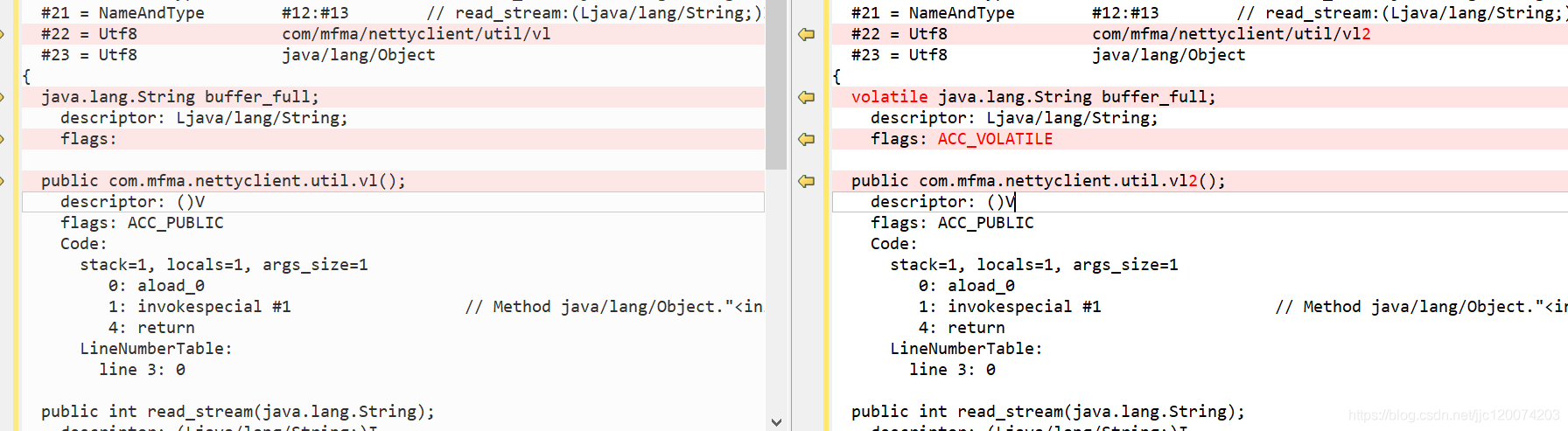Click the empty 'flags:' line in left pane
This screenshot has width=1568, height=431.
pos(88,139)
